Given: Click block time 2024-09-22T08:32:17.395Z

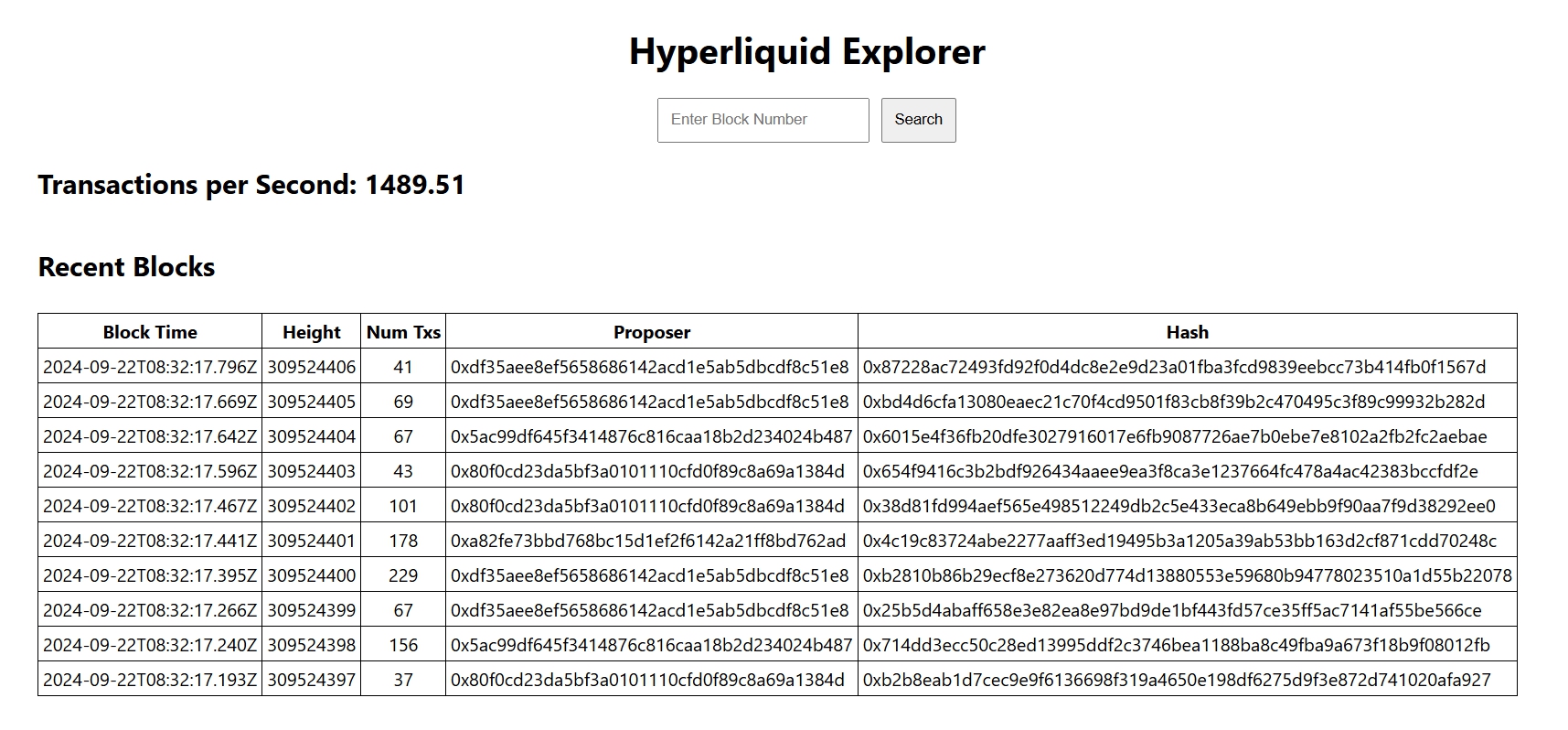Looking at the screenshot, I should coord(150,575).
